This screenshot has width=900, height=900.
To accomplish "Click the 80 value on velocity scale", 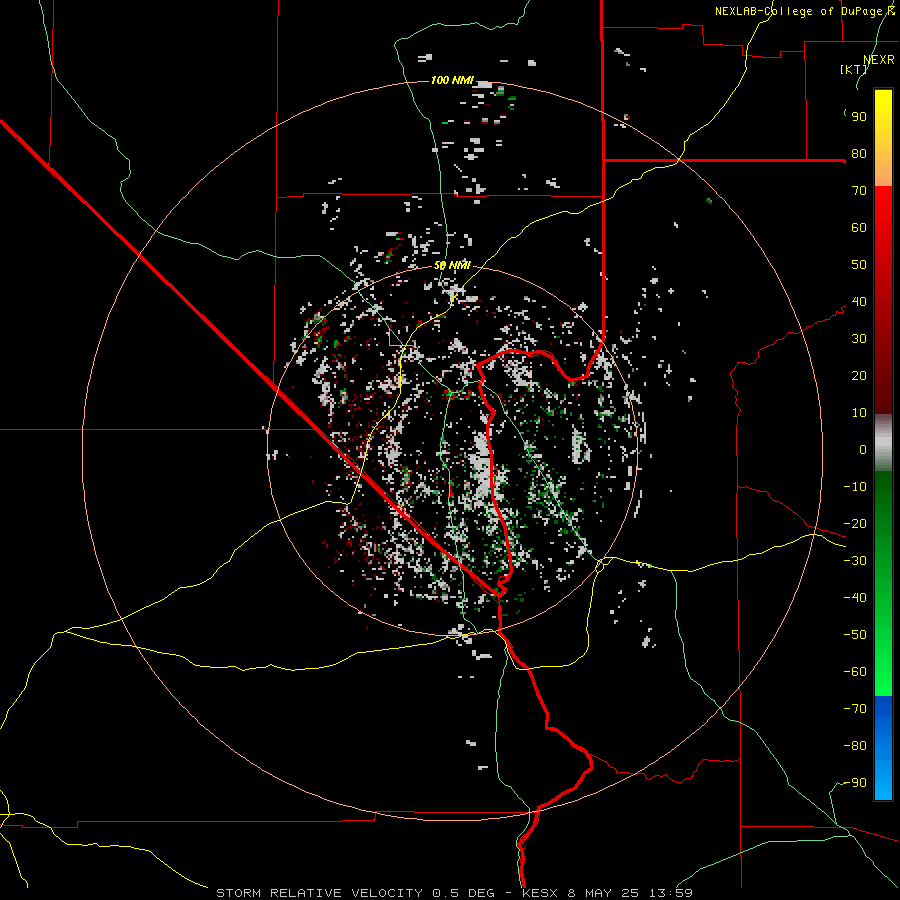I will 859,154.
